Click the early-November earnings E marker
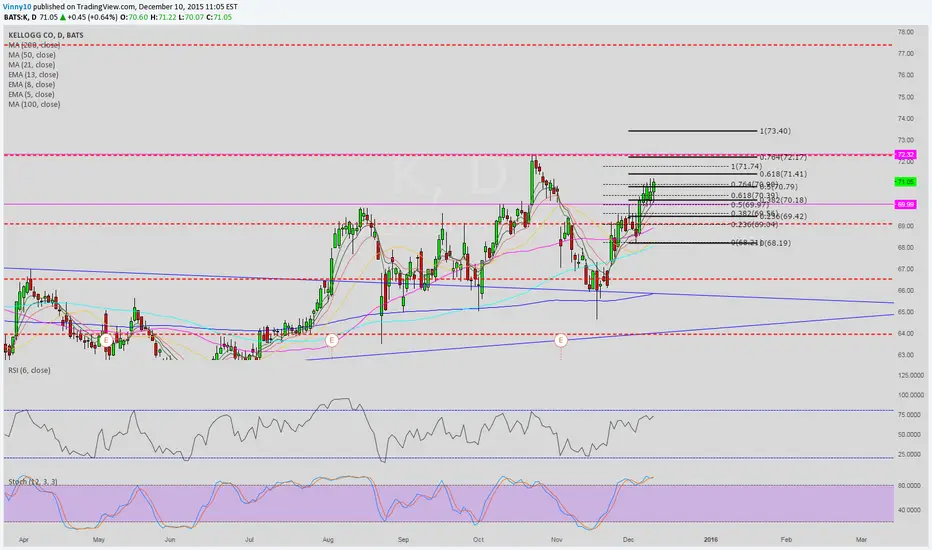 tap(561, 340)
